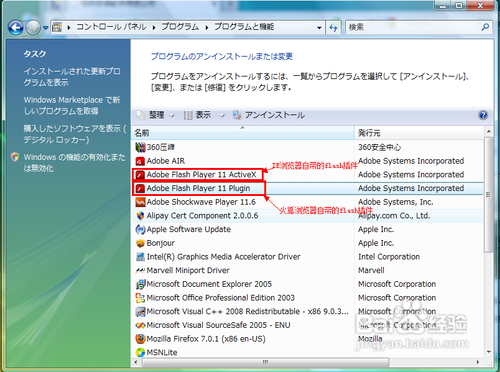Click the Adobe AIR name text
Image resolution: width=500 pixels, height=372 pixels.
point(166,161)
